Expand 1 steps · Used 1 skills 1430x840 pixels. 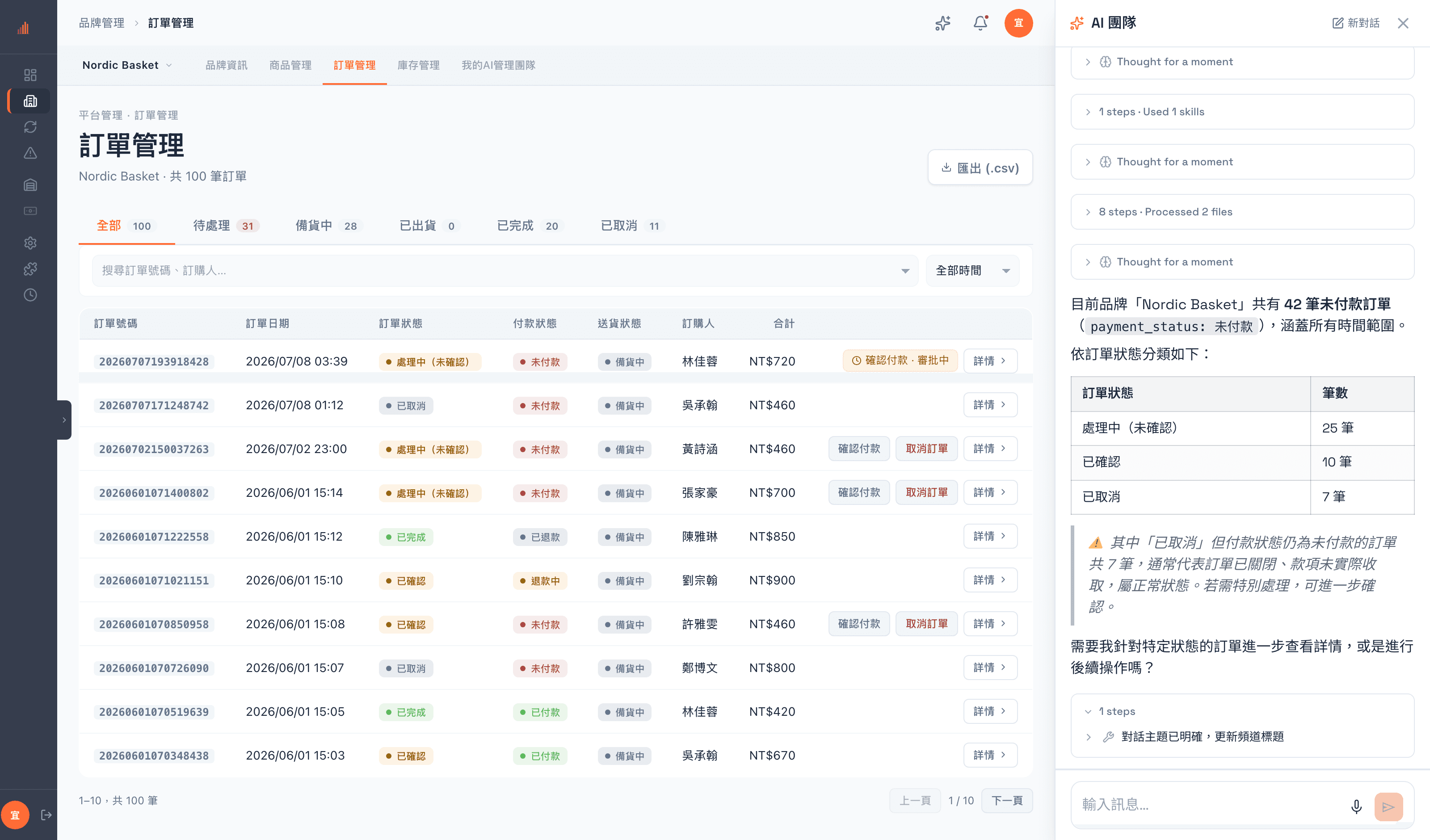[1241, 112]
